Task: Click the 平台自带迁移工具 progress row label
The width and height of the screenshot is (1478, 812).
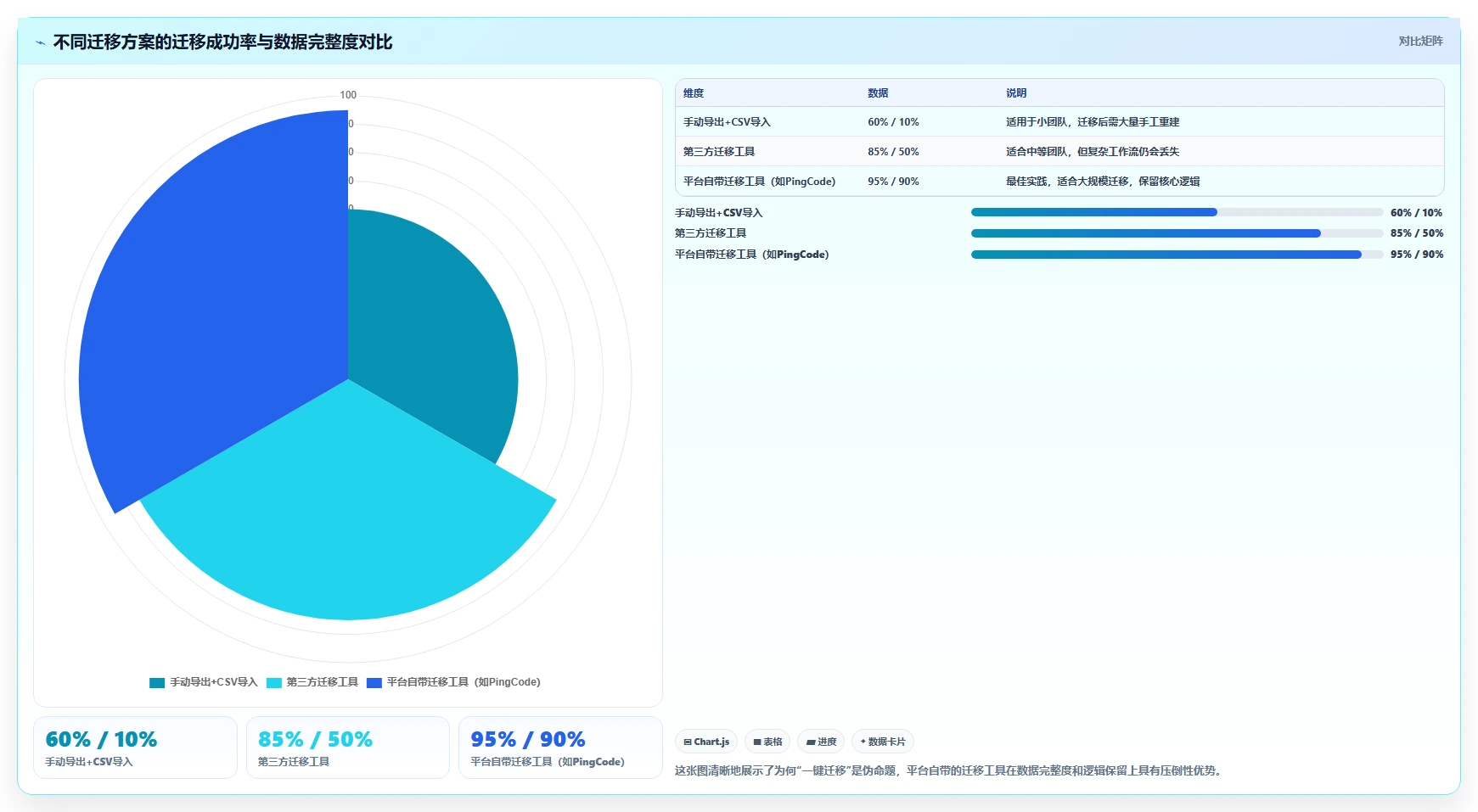Action: coord(751,255)
